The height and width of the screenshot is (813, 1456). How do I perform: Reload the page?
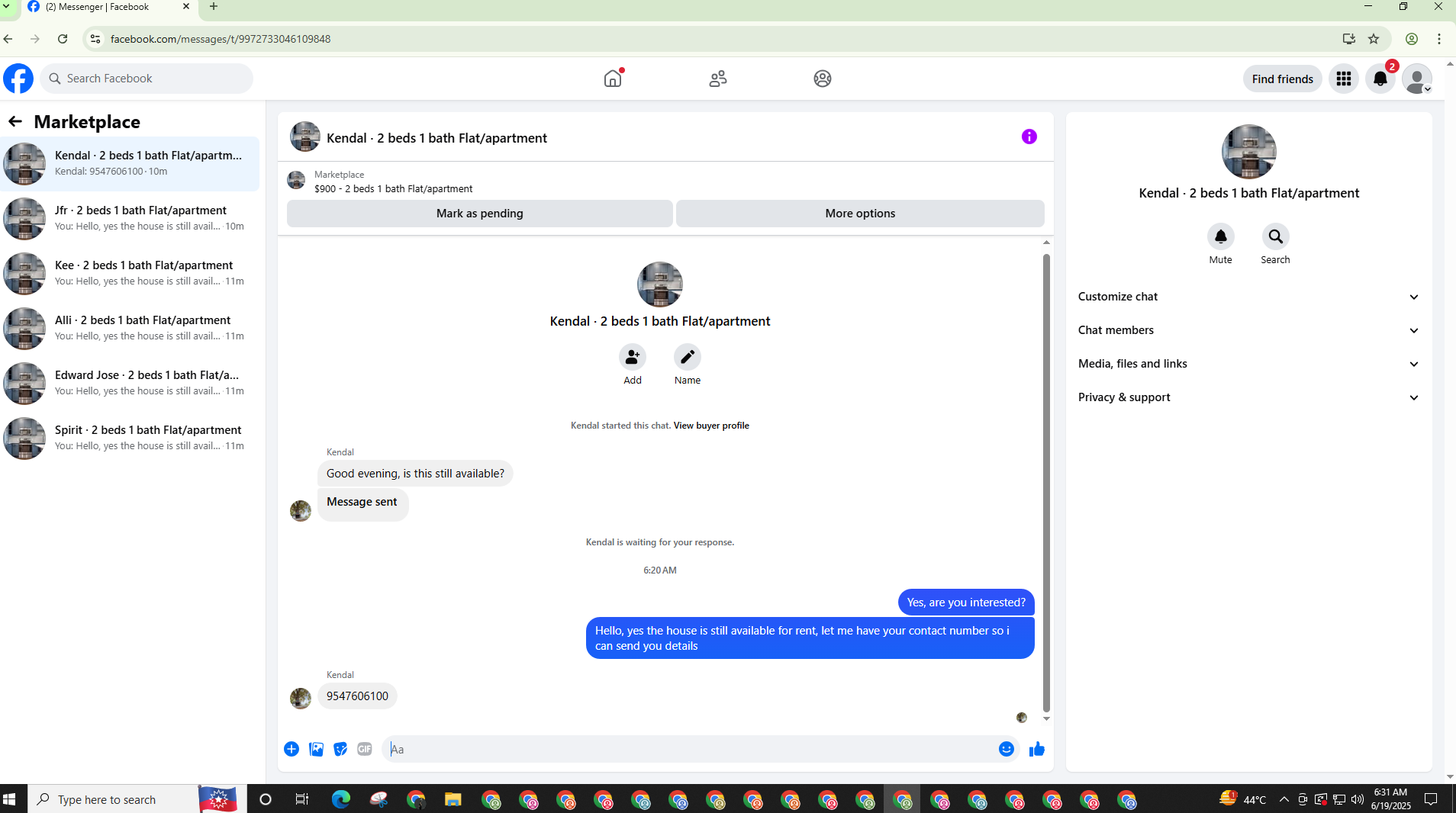tap(63, 39)
